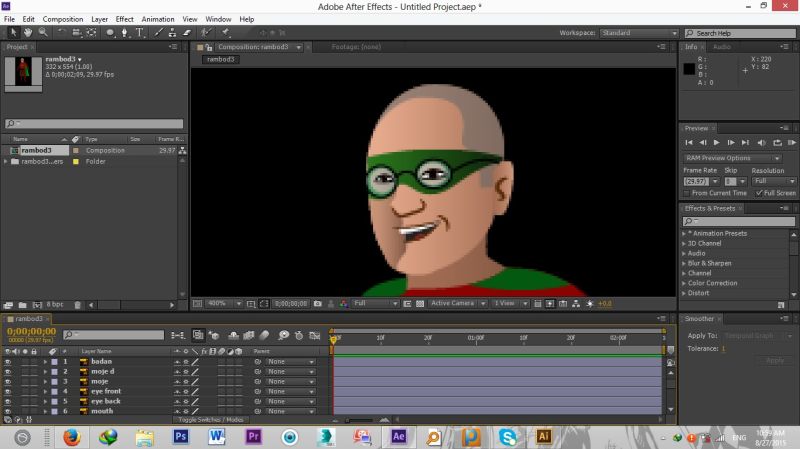Delete selected project item with trash icon
The height and width of the screenshot is (449, 800).
(78, 305)
